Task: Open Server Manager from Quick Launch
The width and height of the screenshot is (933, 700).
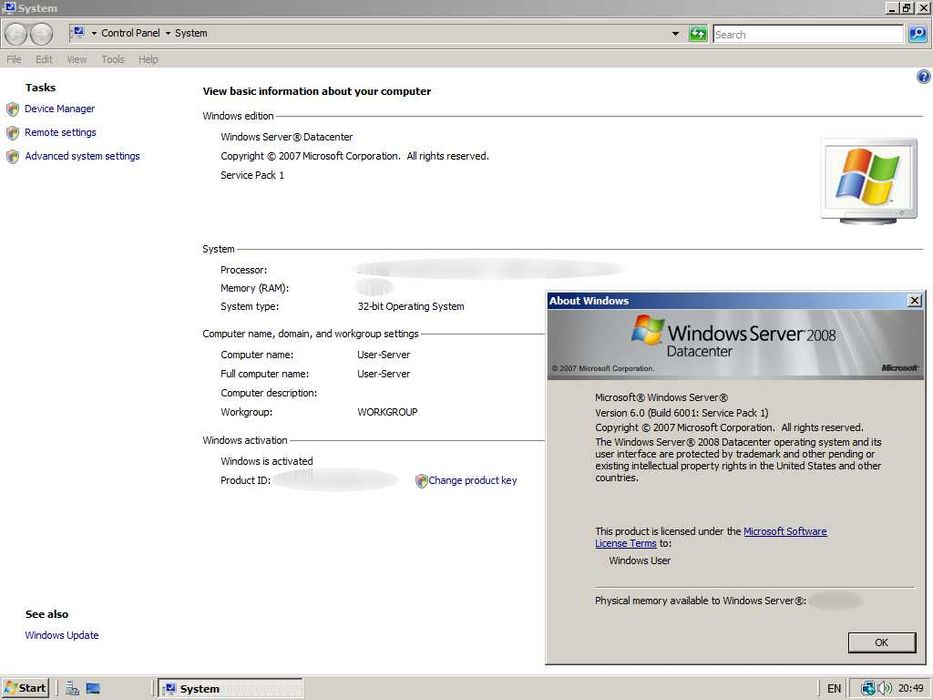Action: 72,689
